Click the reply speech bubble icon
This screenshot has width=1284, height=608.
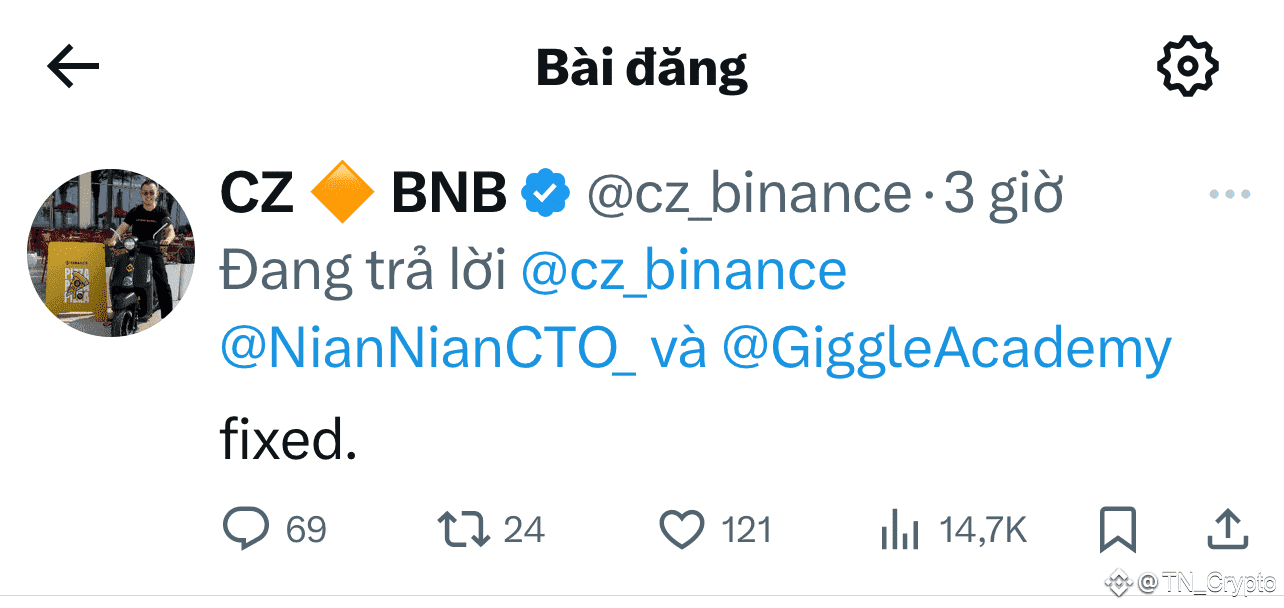(x=245, y=529)
